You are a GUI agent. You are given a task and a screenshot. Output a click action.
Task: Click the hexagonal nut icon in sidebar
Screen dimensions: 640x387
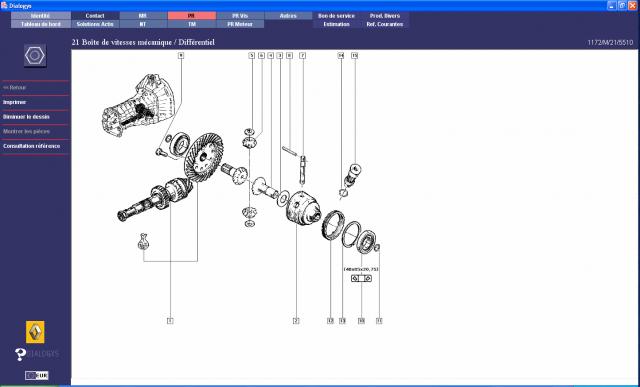pos(35,56)
